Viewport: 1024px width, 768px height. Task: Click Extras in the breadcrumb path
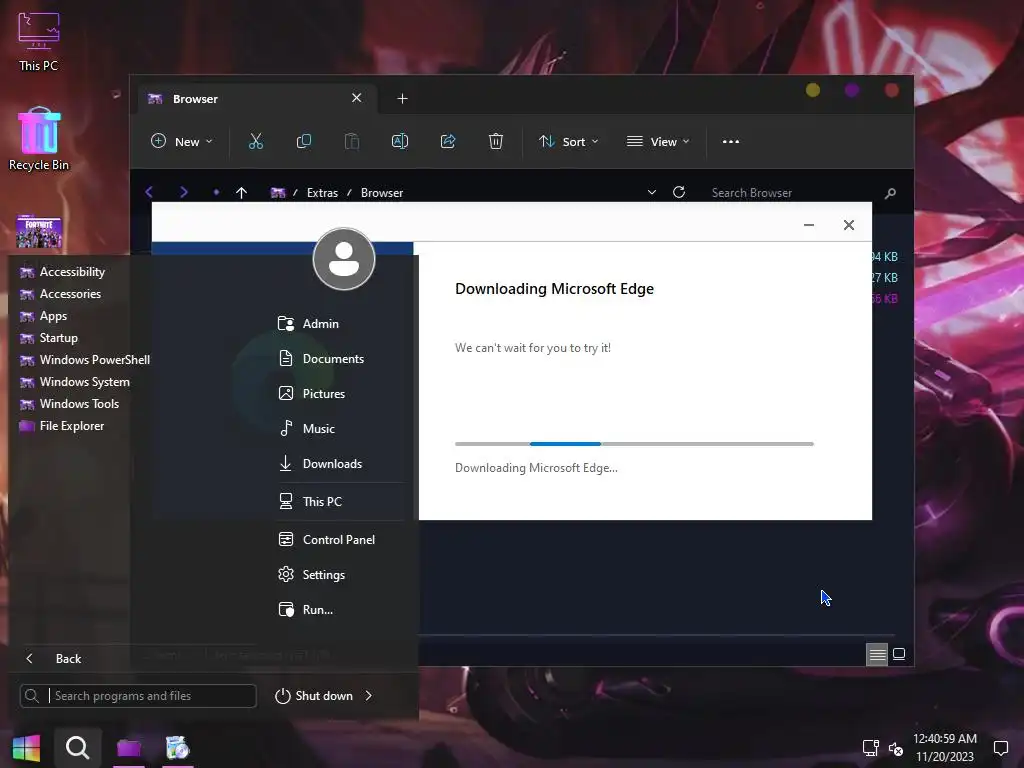(323, 193)
